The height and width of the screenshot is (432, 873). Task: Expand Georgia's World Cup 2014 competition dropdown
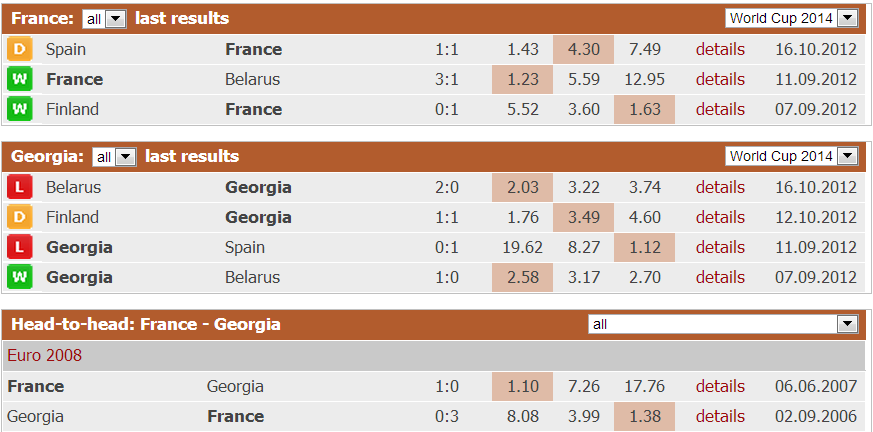[791, 156]
